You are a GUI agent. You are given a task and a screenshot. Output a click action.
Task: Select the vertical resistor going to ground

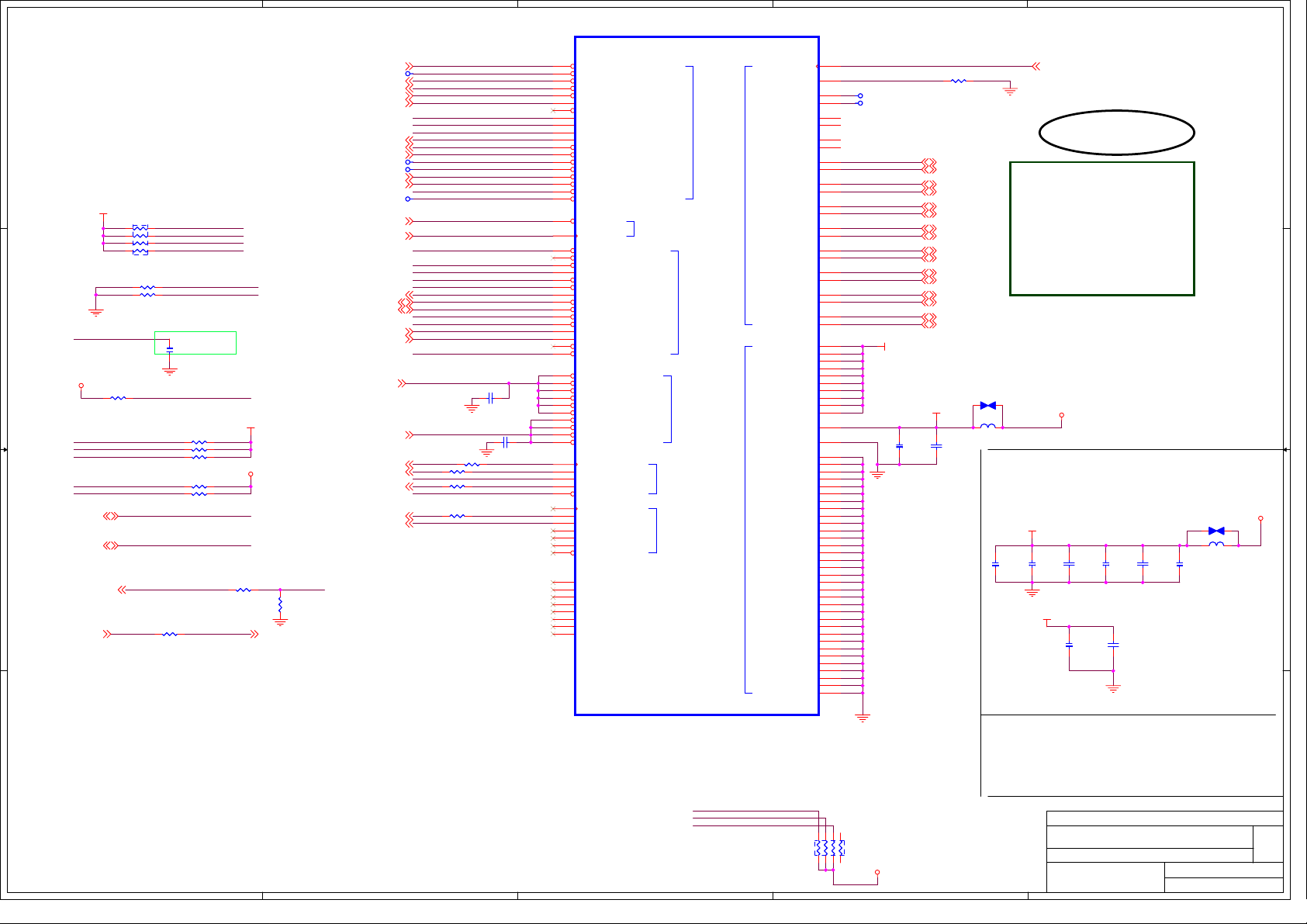[x=280, y=604]
